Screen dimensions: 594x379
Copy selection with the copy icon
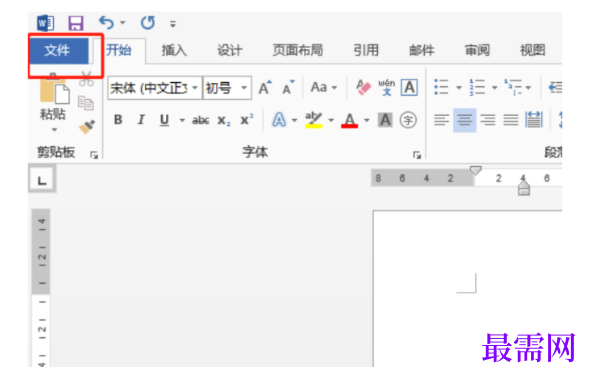click(x=86, y=103)
